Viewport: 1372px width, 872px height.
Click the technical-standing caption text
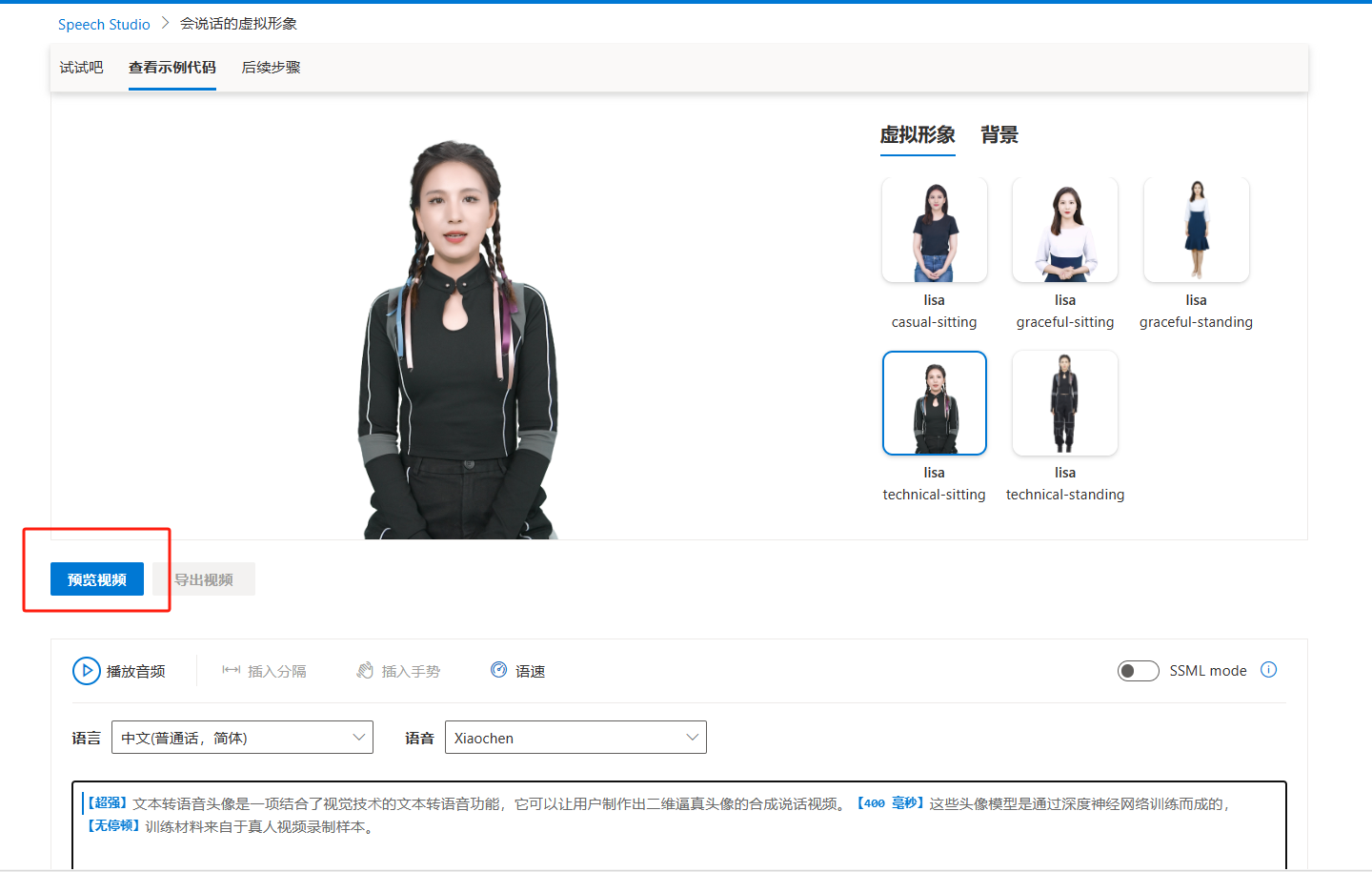[1065, 495]
